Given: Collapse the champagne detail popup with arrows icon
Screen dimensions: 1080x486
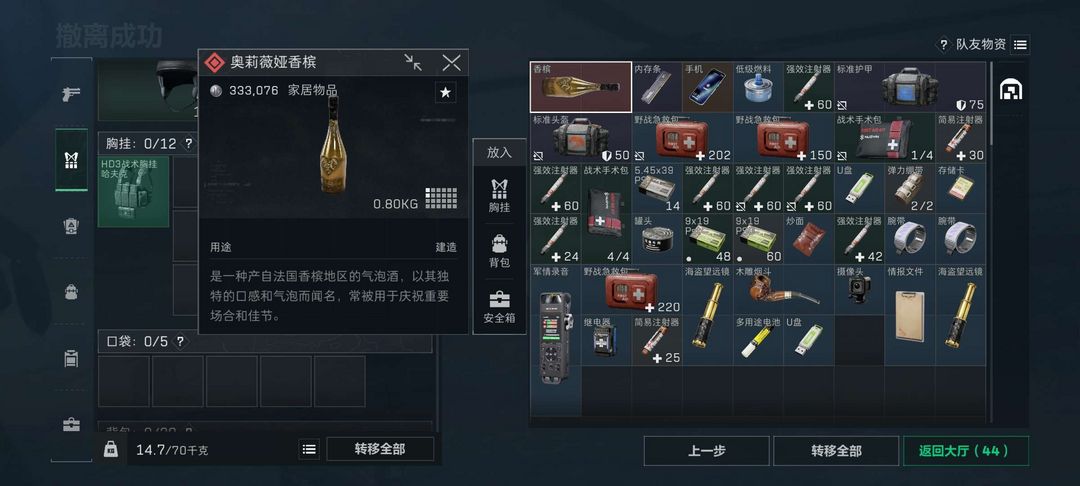Looking at the screenshot, I should point(413,63).
